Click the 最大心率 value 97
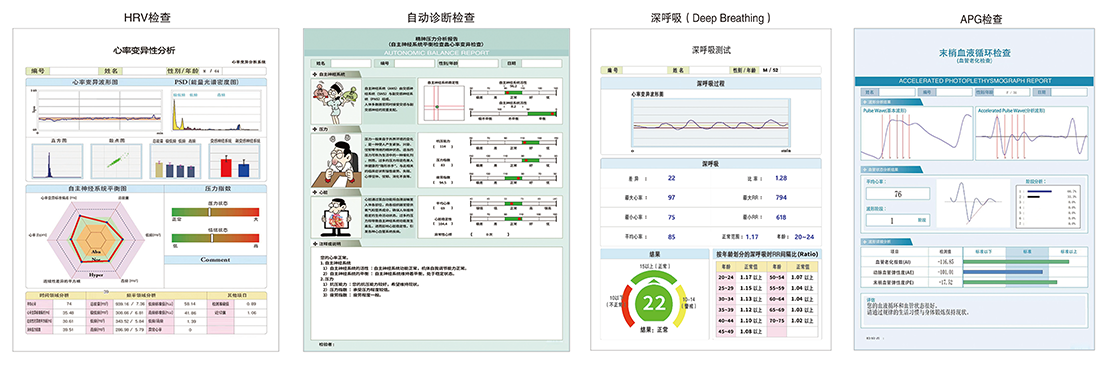Viewport: 1108px width, 365px height. coord(671,197)
